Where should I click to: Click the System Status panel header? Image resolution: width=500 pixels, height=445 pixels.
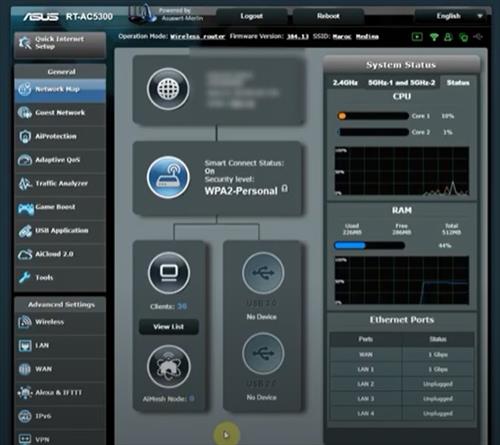tap(402, 65)
